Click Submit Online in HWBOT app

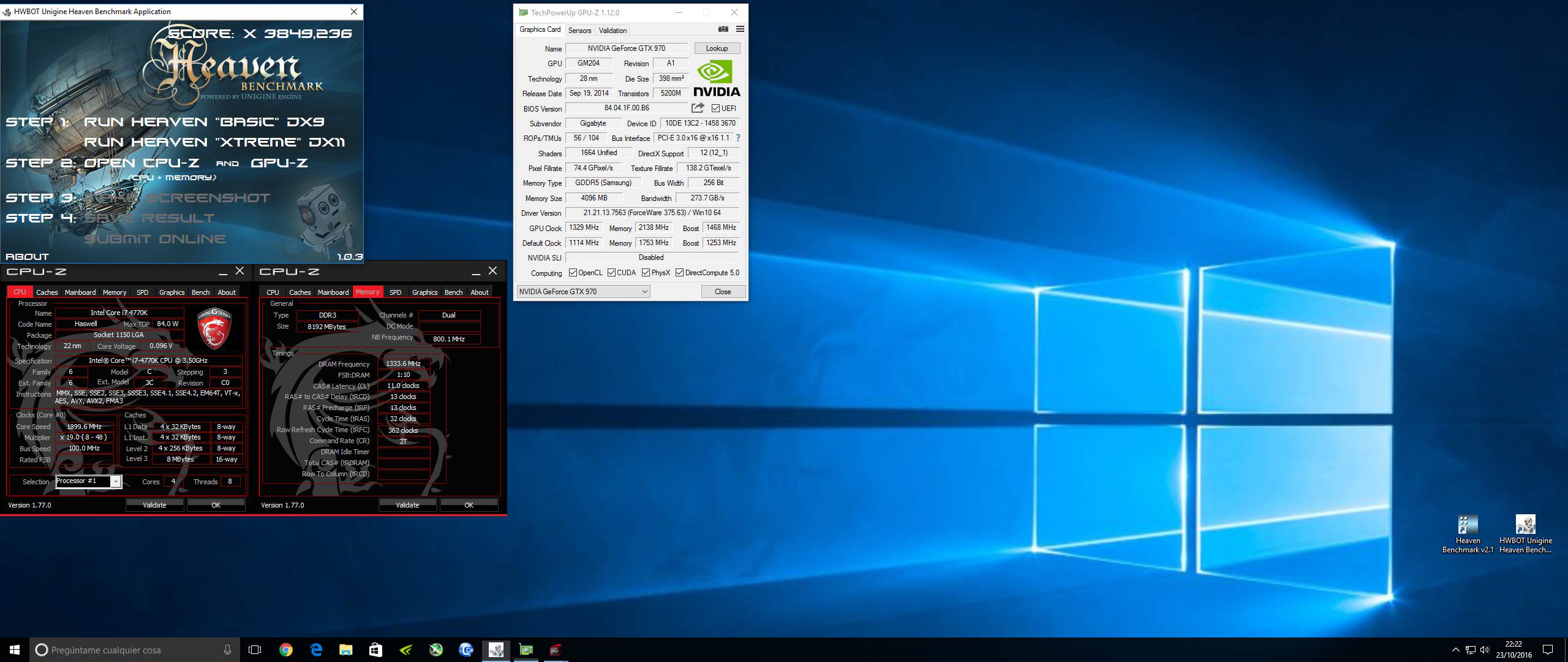[x=155, y=239]
